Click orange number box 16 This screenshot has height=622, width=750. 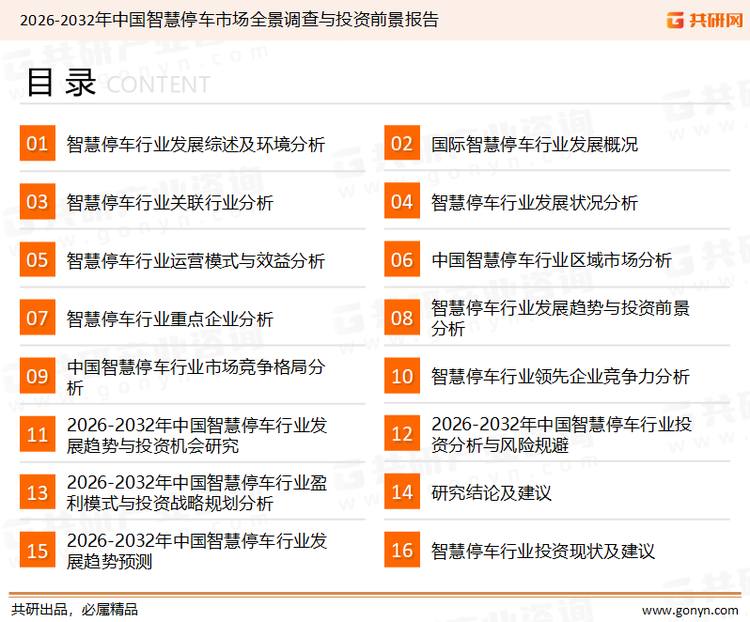[x=402, y=550]
